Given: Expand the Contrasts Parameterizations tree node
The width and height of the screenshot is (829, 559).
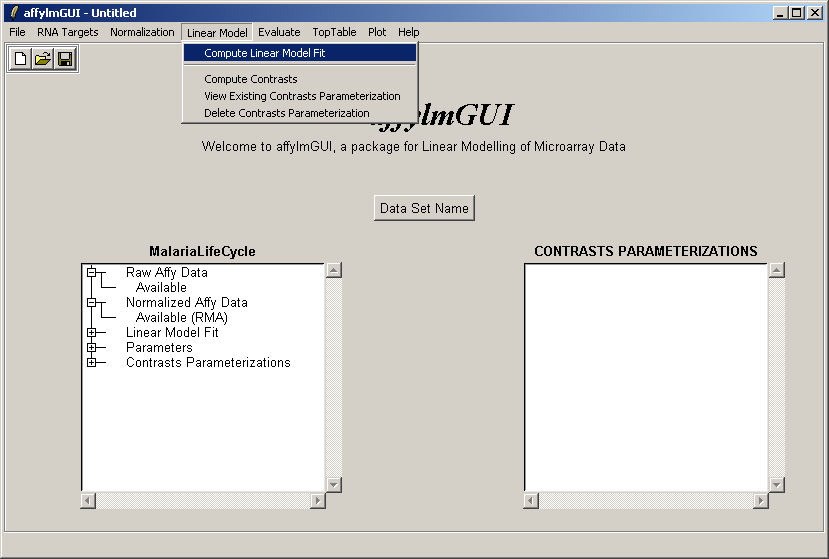Looking at the screenshot, I should [x=92, y=362].
